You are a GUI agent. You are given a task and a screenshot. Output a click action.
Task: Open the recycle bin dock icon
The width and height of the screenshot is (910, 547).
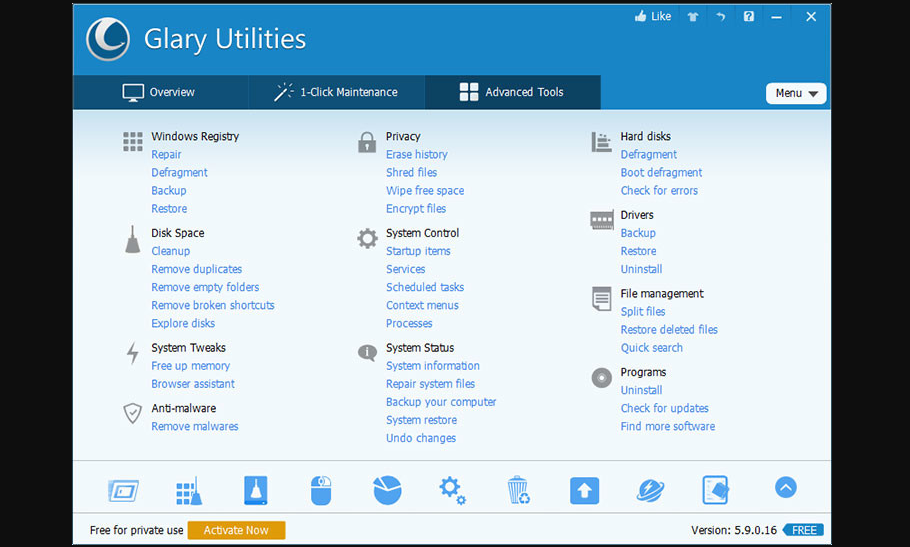[518, 491]
